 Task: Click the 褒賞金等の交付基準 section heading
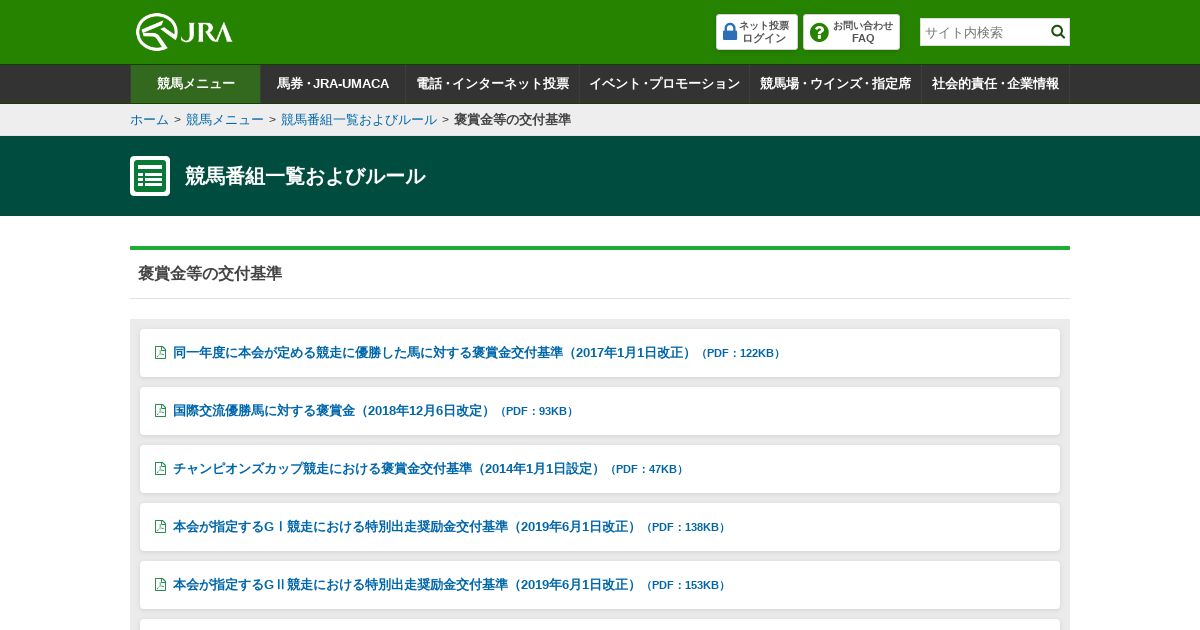(210, 273)
